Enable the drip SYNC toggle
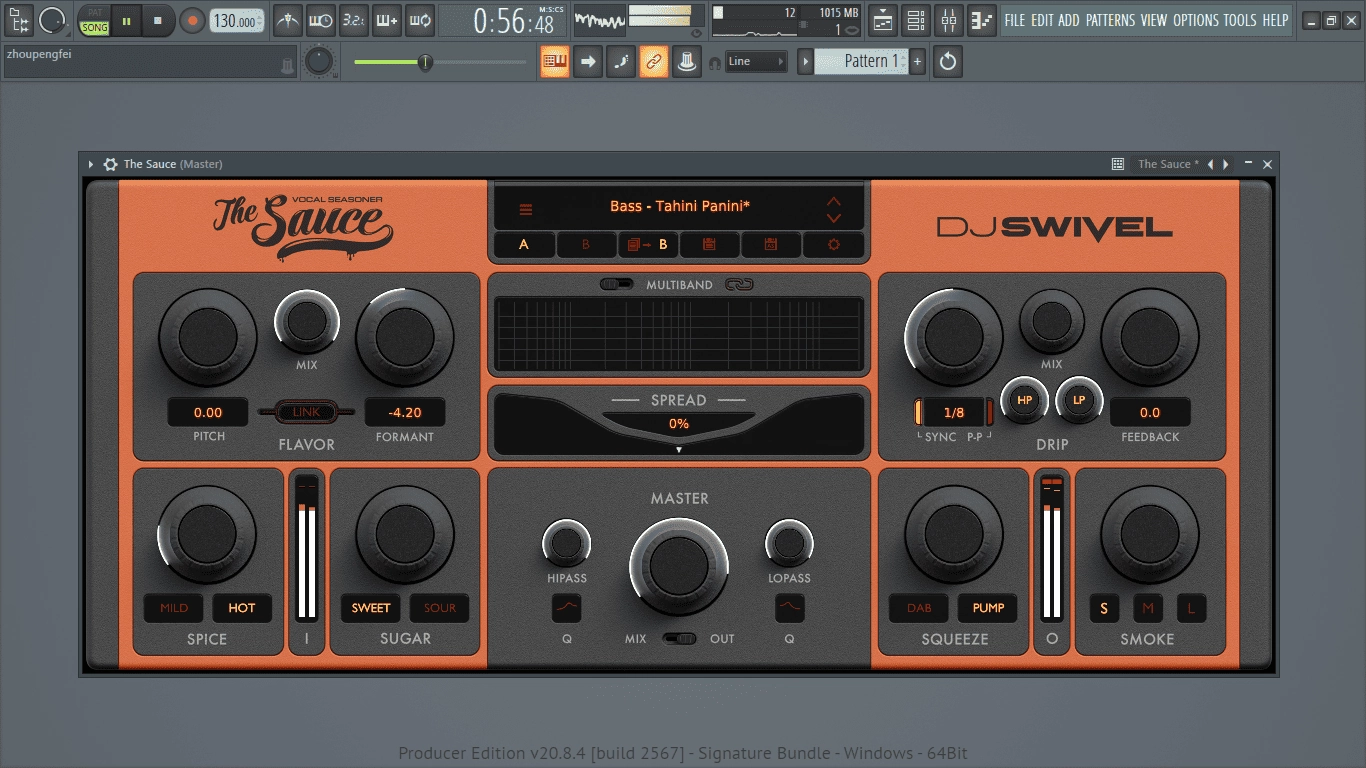 tap(919, 412)
